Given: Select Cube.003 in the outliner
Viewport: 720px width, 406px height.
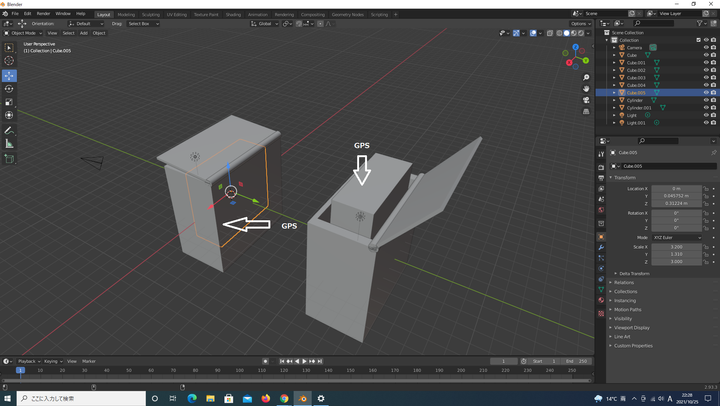Looking at the screenshot, I should pos(636,77).
